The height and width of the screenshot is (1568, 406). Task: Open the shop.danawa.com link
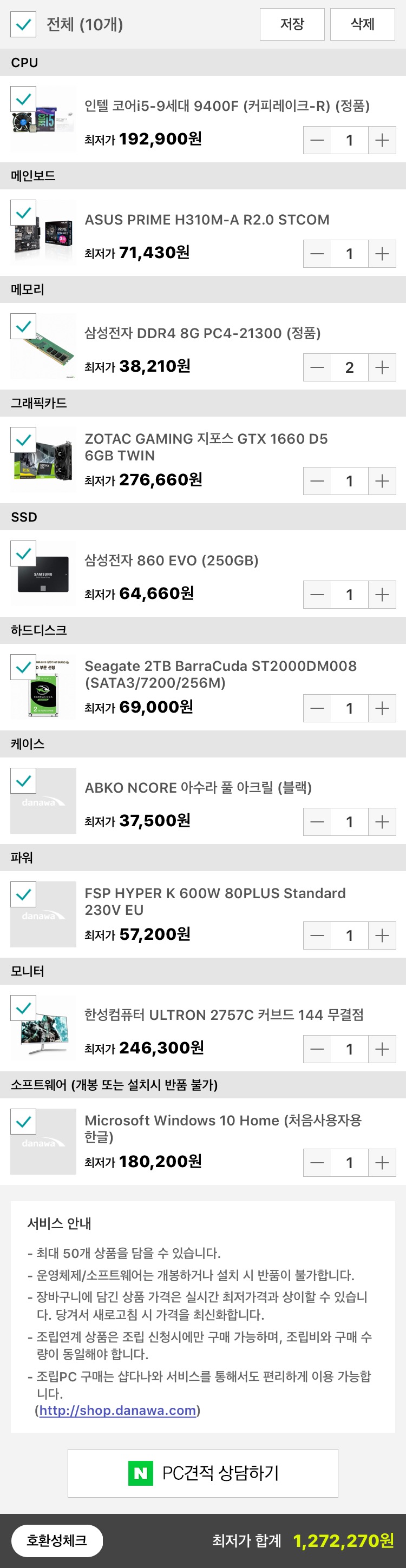[117, 1411]
